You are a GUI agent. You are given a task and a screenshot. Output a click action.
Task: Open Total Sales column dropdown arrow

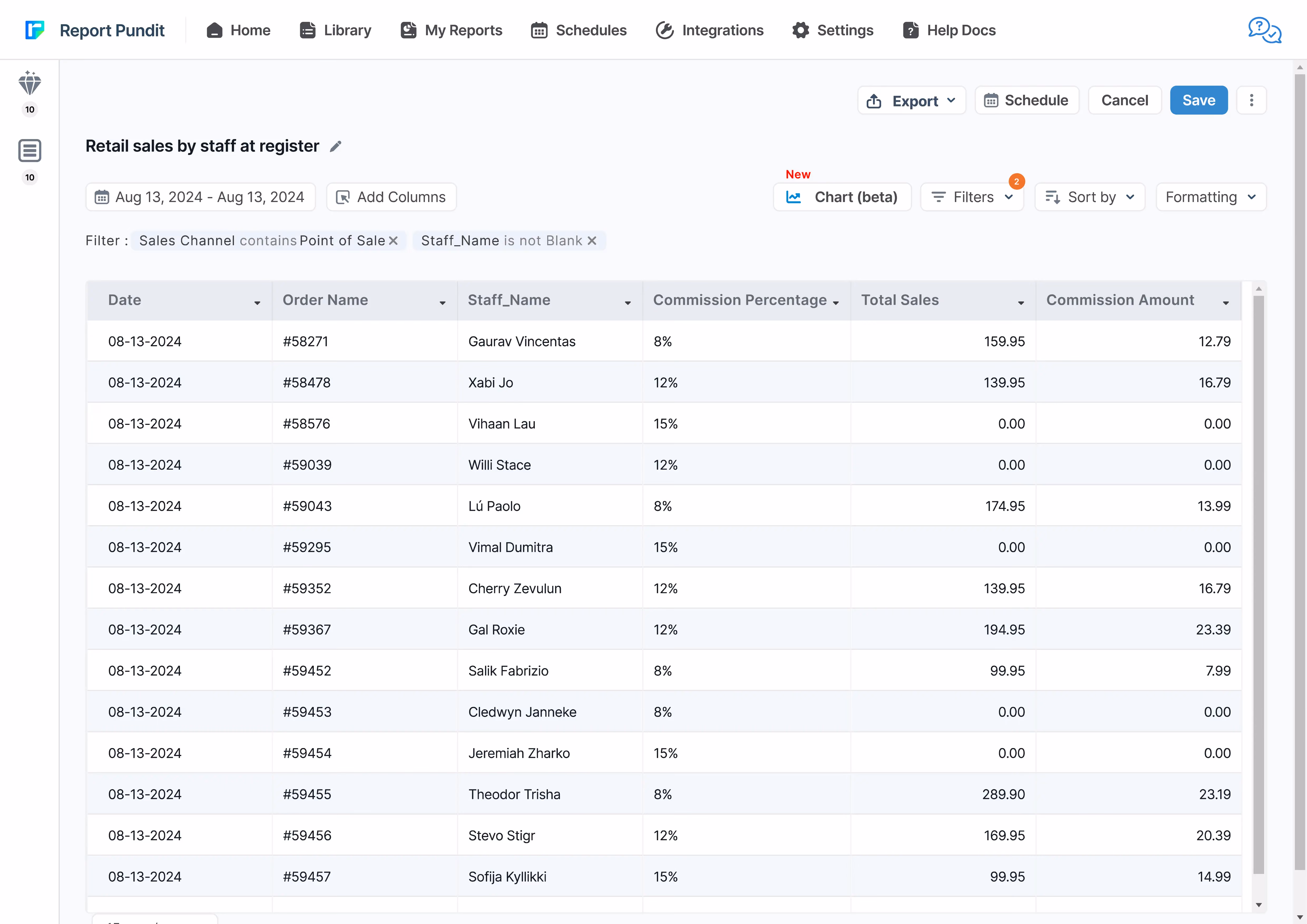1021,303
